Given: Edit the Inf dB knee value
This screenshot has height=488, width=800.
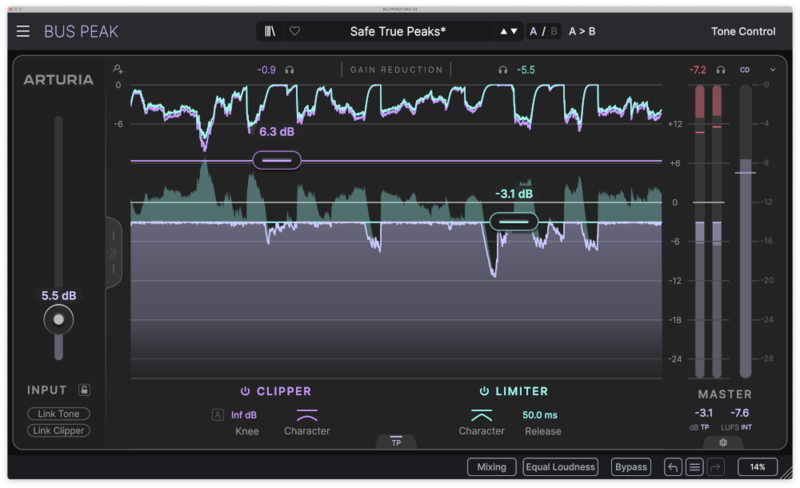Looking at the screenshot, I should (x=244, y=415).
